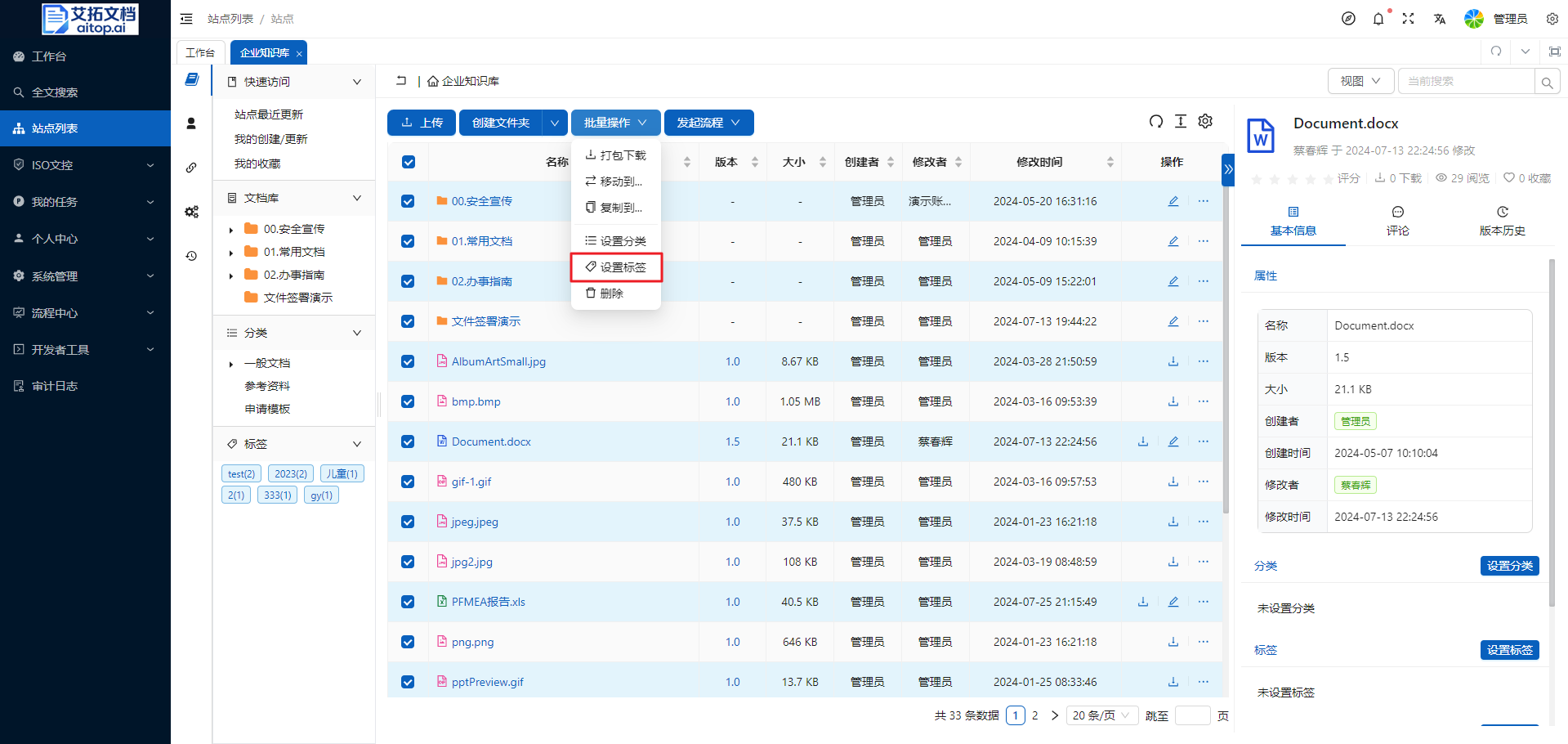The width and height of the screenshot is (1568, 744).
Task: Uncheck the AlbumArtSmall.jpg row checkbox
Action: point(408,361)
